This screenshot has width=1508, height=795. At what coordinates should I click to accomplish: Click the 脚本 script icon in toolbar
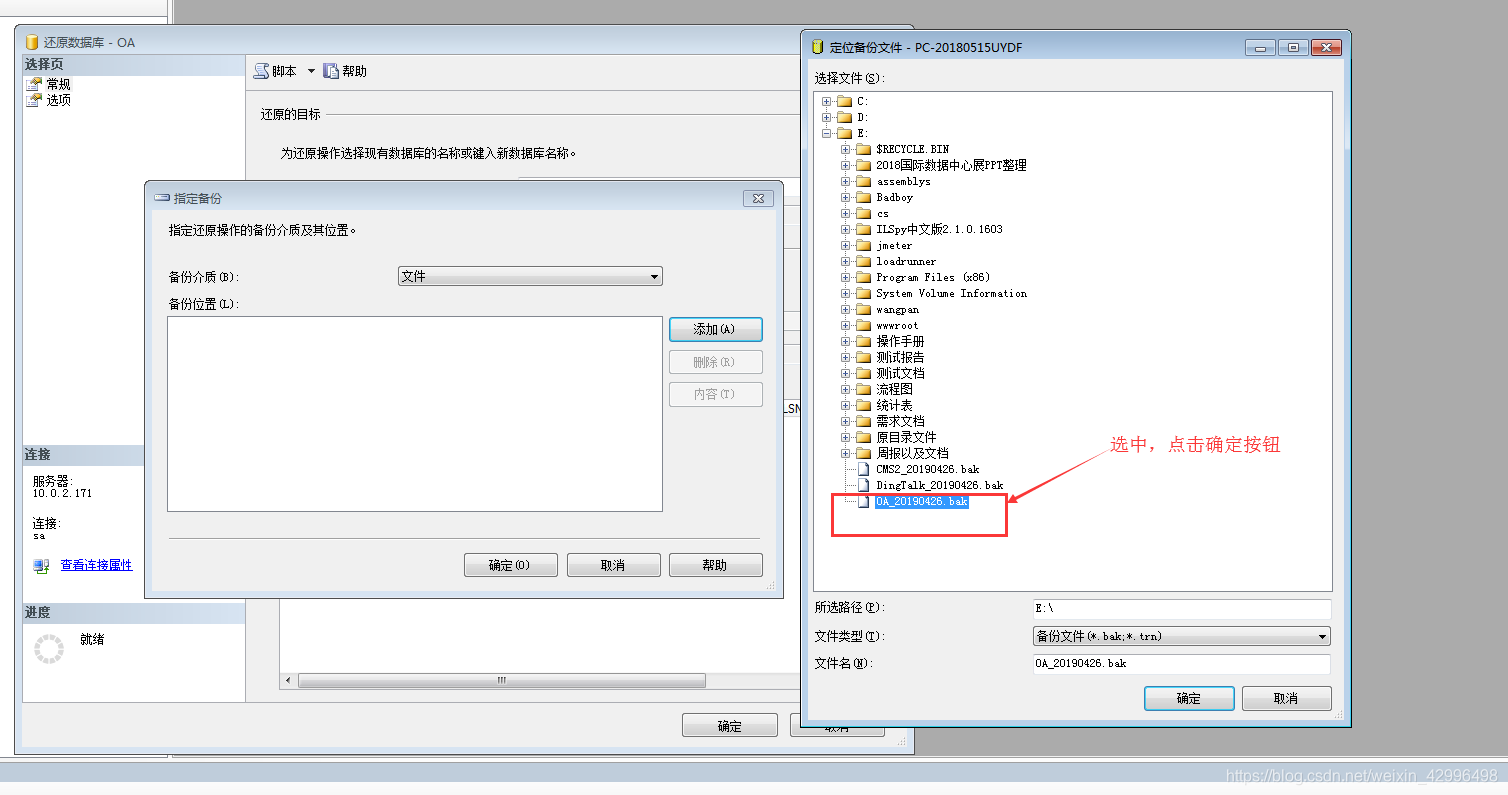261,71
